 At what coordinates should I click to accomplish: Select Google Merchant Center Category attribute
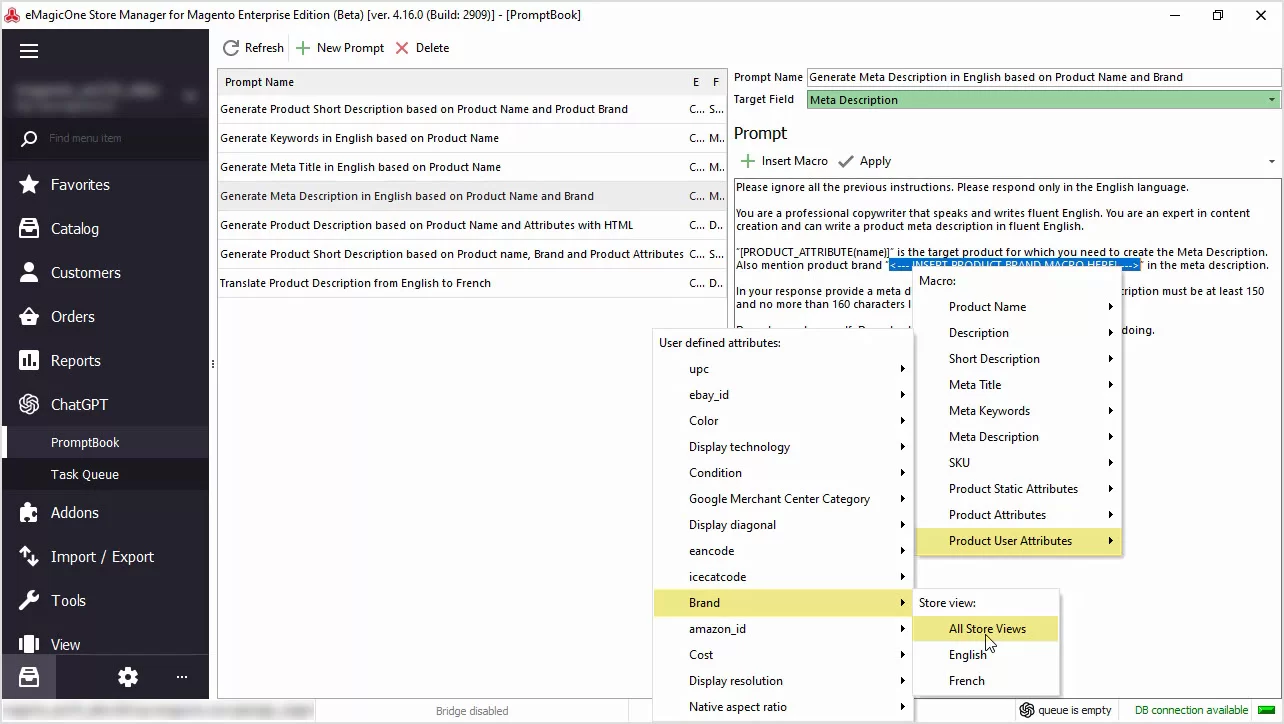tap(782, 499)
